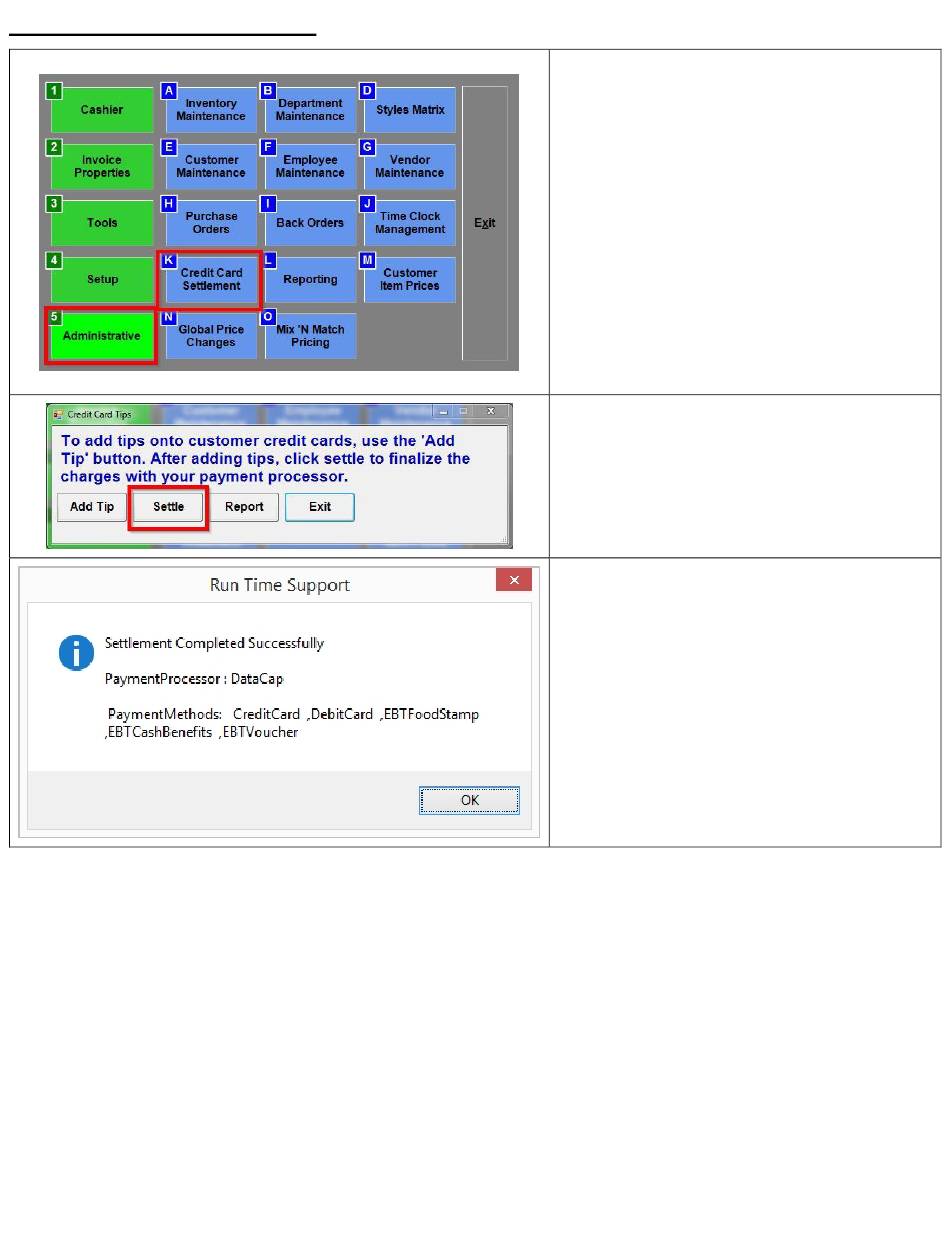Open Invoice Properties
Viewport: 950px width, 1260px height.
tap(102, 166)
